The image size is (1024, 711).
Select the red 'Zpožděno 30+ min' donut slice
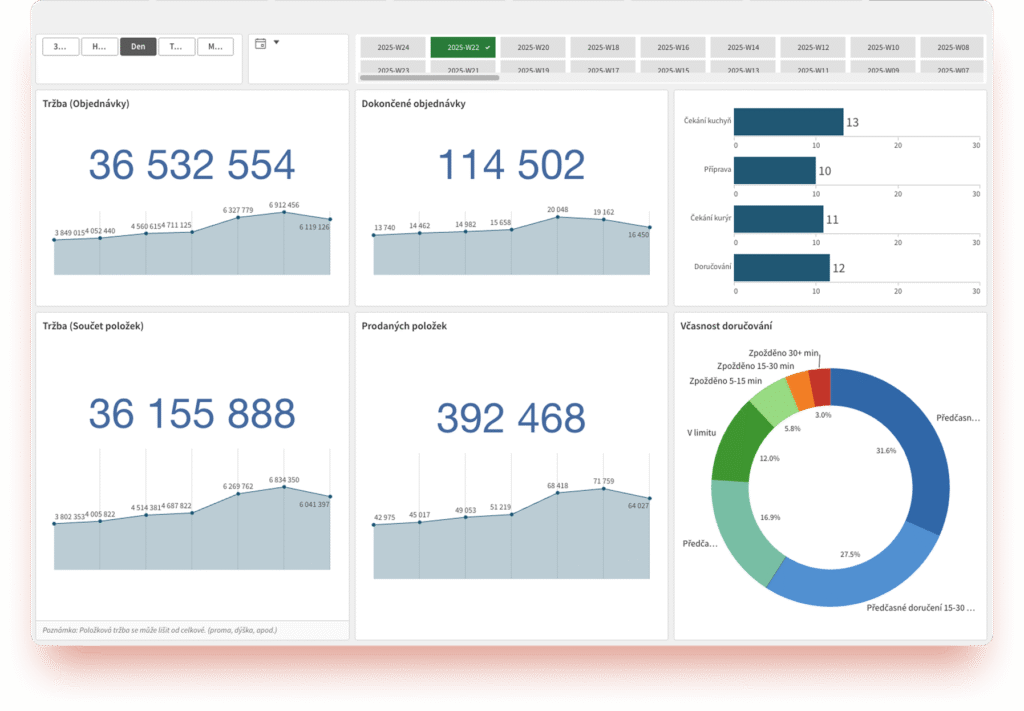(820, 386)
